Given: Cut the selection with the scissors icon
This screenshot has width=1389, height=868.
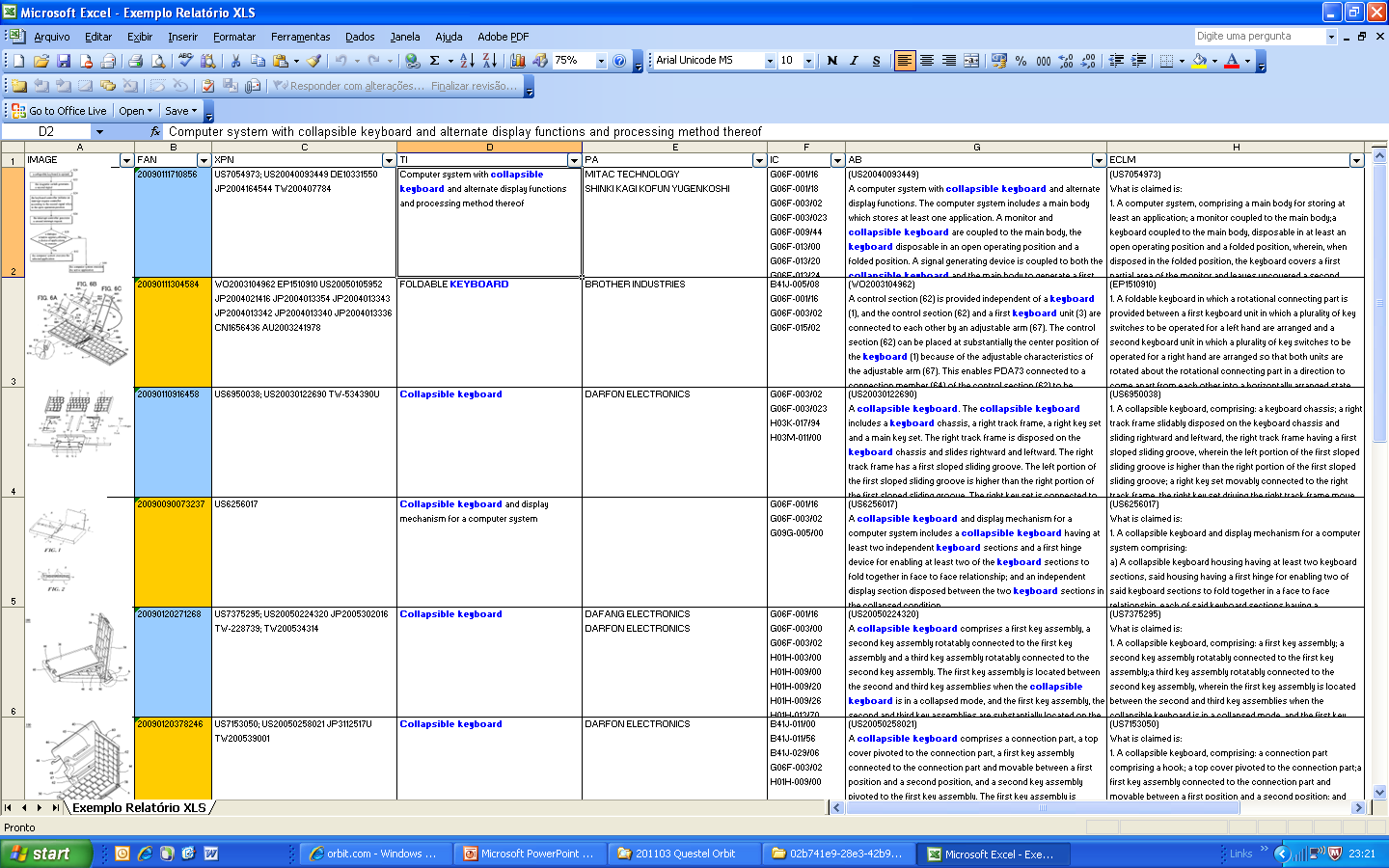Looking at the screenshot, I should coord(234,60).
